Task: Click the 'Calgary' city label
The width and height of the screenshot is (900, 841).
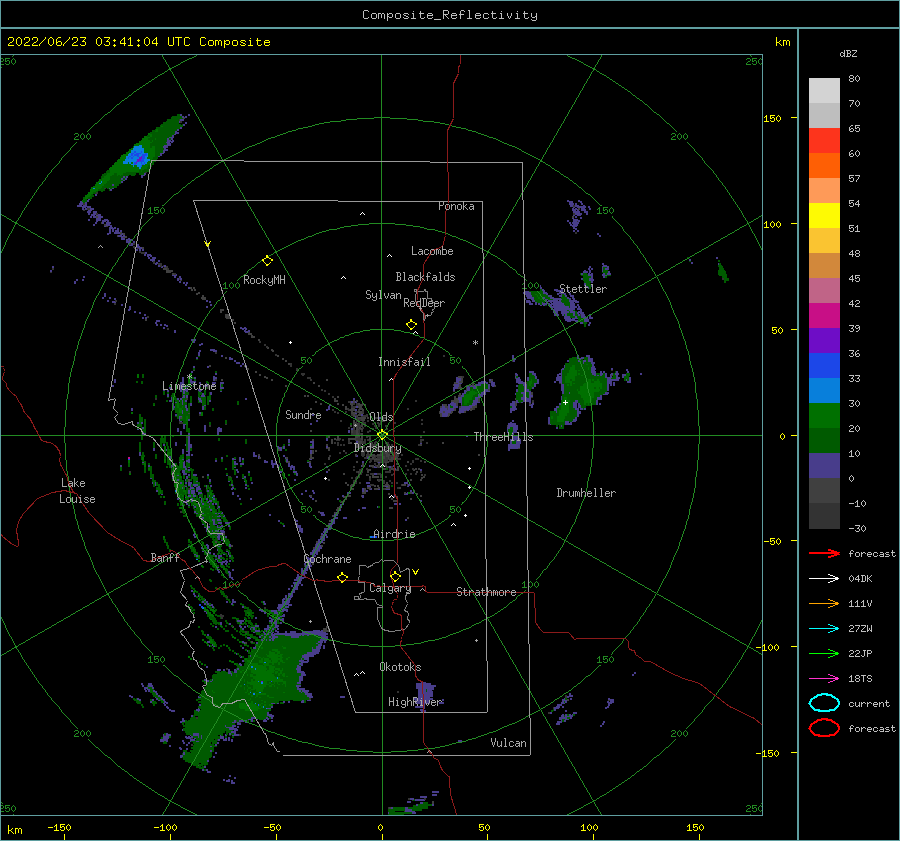Action: click(x=390, y=588)
